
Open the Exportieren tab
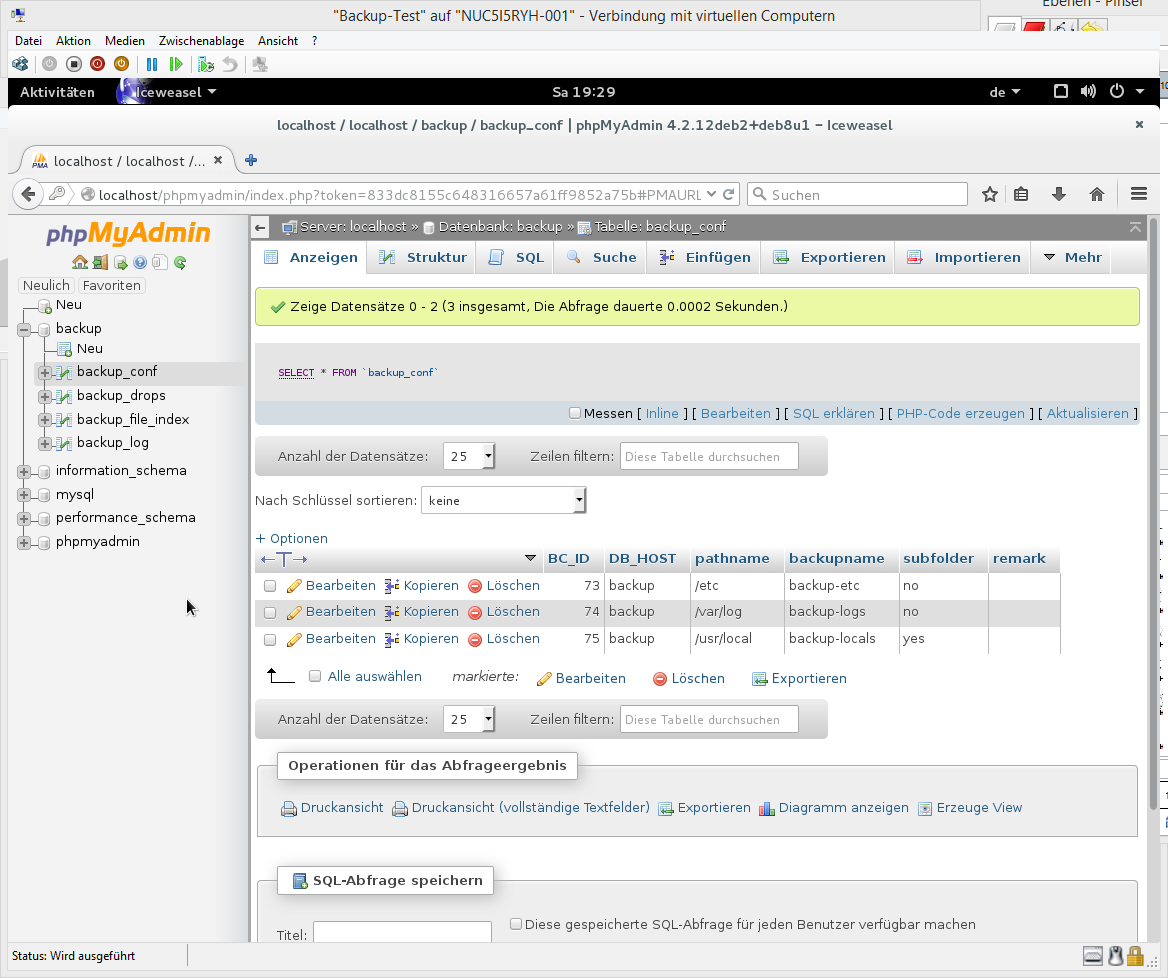[829, 257]
